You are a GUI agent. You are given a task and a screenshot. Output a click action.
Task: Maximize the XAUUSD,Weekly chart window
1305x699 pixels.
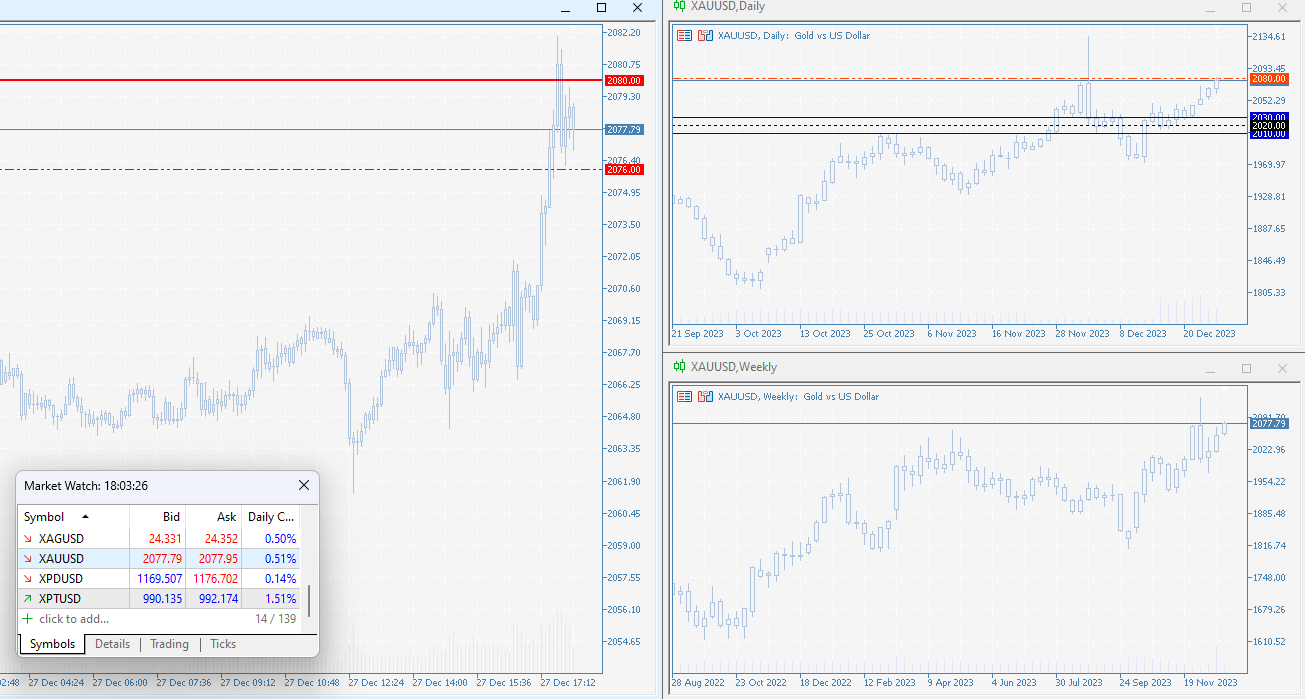pos(1246,368)
